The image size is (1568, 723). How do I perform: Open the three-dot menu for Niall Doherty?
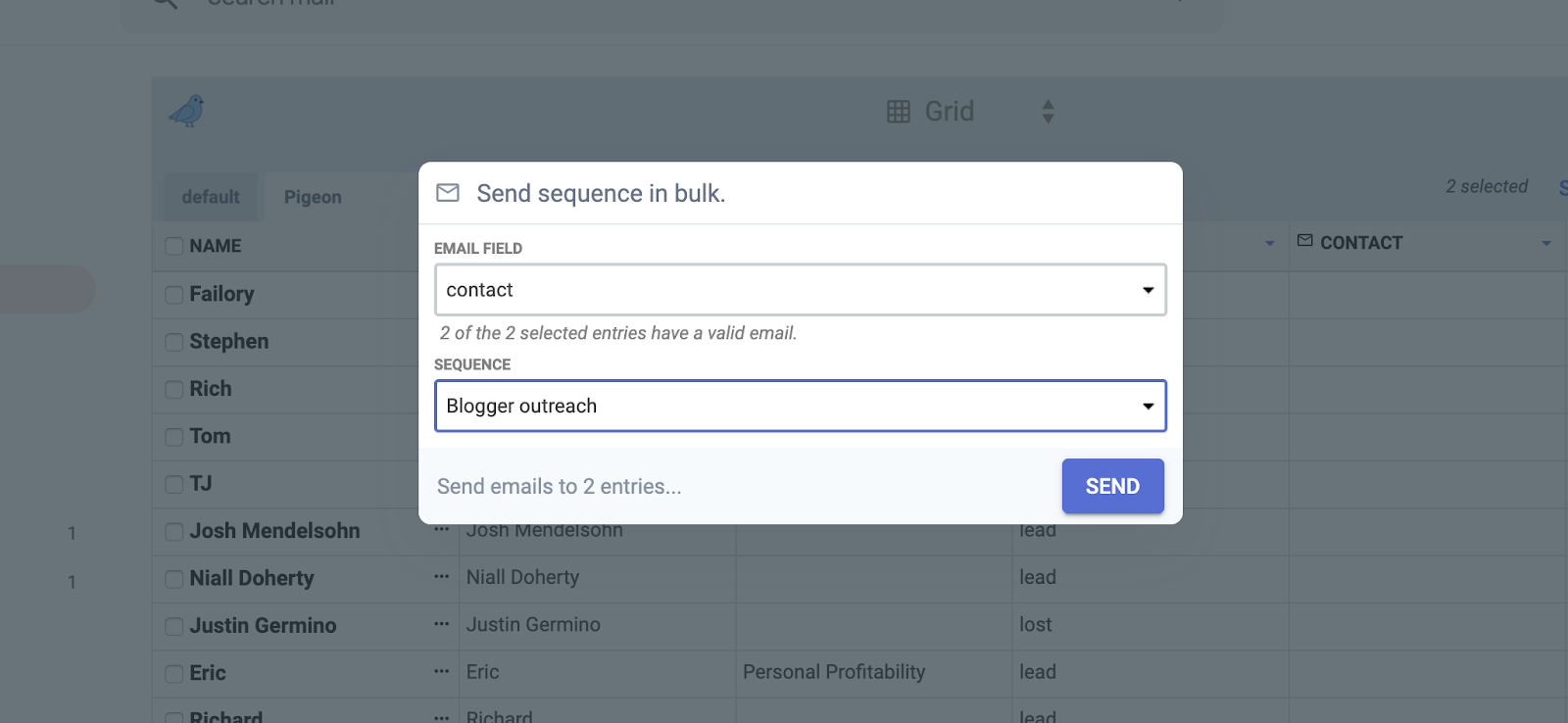[x=442, y=577]
